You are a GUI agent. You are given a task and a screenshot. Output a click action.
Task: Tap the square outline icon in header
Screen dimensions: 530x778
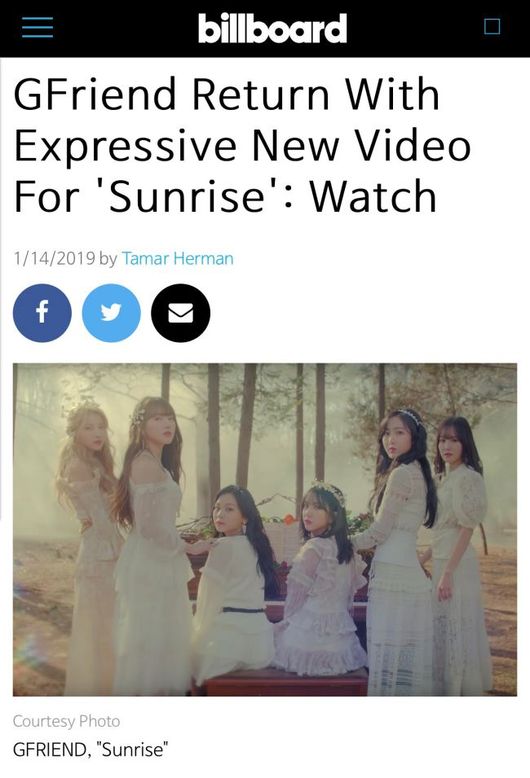[x=492, y=26]
